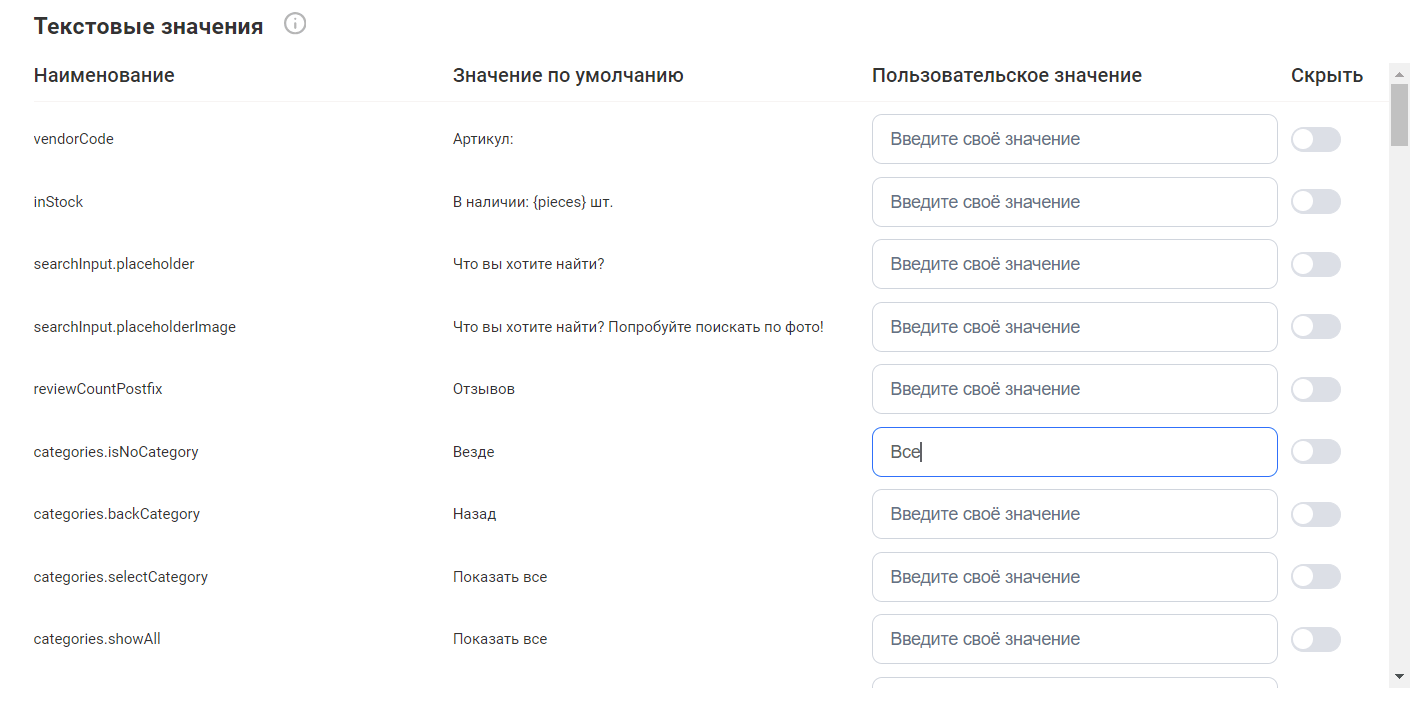The width and height of the screenshot is (1416, 703).
Task: Click the scrollbar down arrow
Action: point(1399,677)
